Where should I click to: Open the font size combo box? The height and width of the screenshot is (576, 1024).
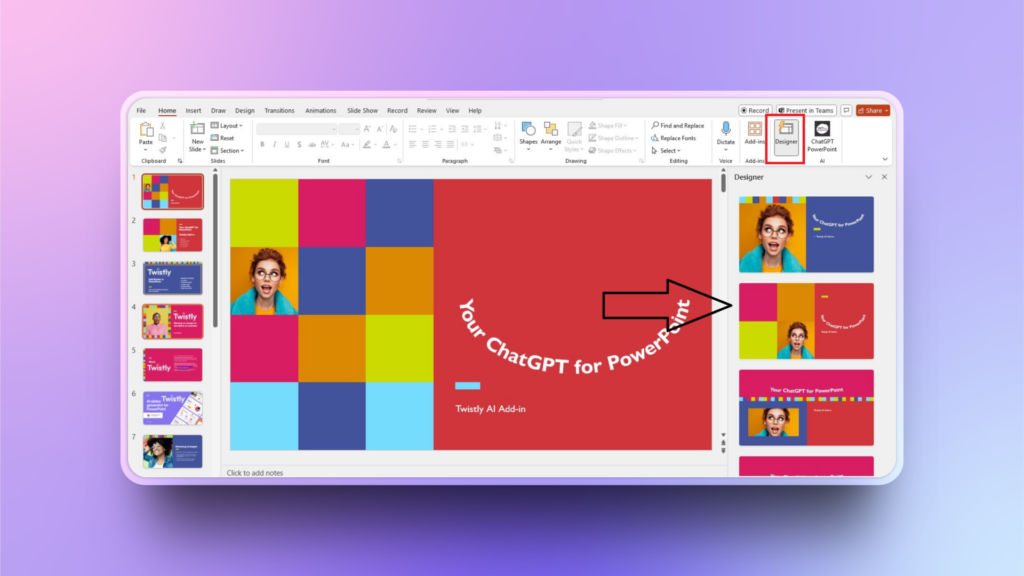coord(349,129)
